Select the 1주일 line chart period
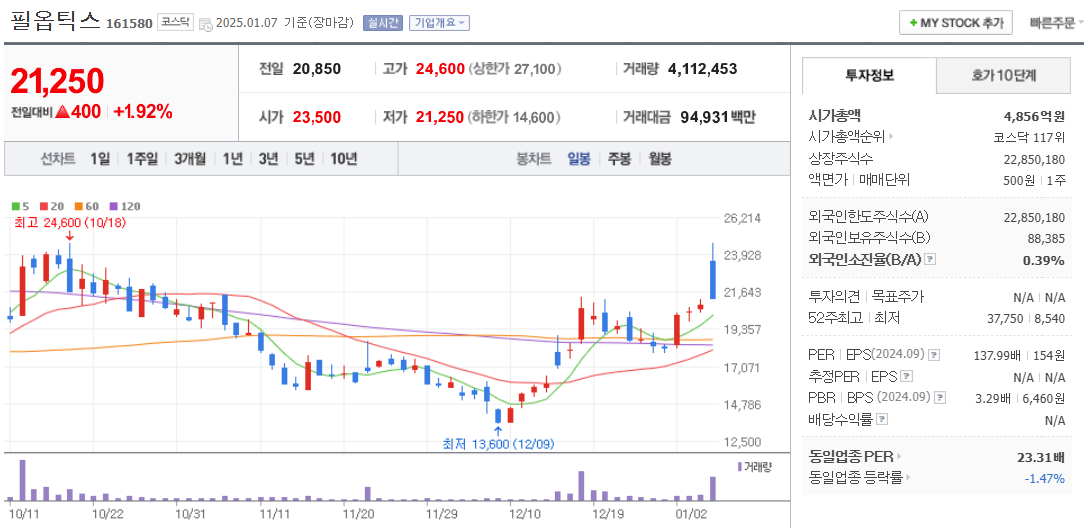 point(143,159)
